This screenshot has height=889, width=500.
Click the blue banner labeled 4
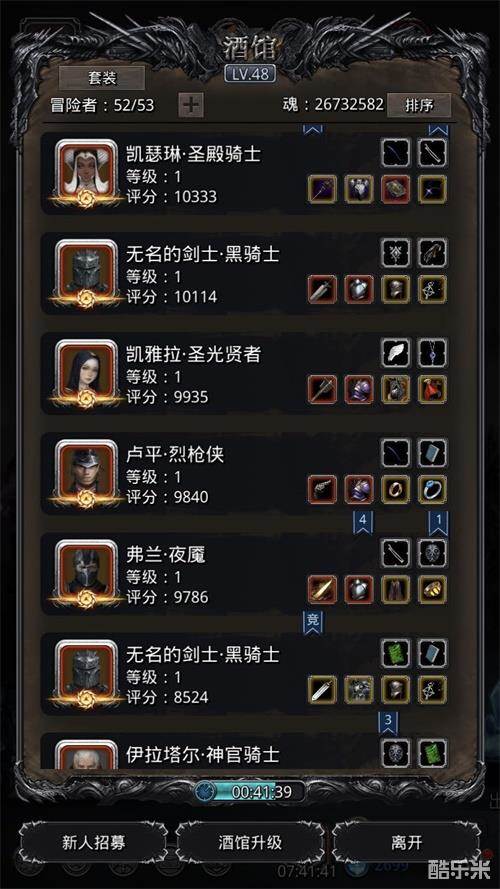coord(363,522)
